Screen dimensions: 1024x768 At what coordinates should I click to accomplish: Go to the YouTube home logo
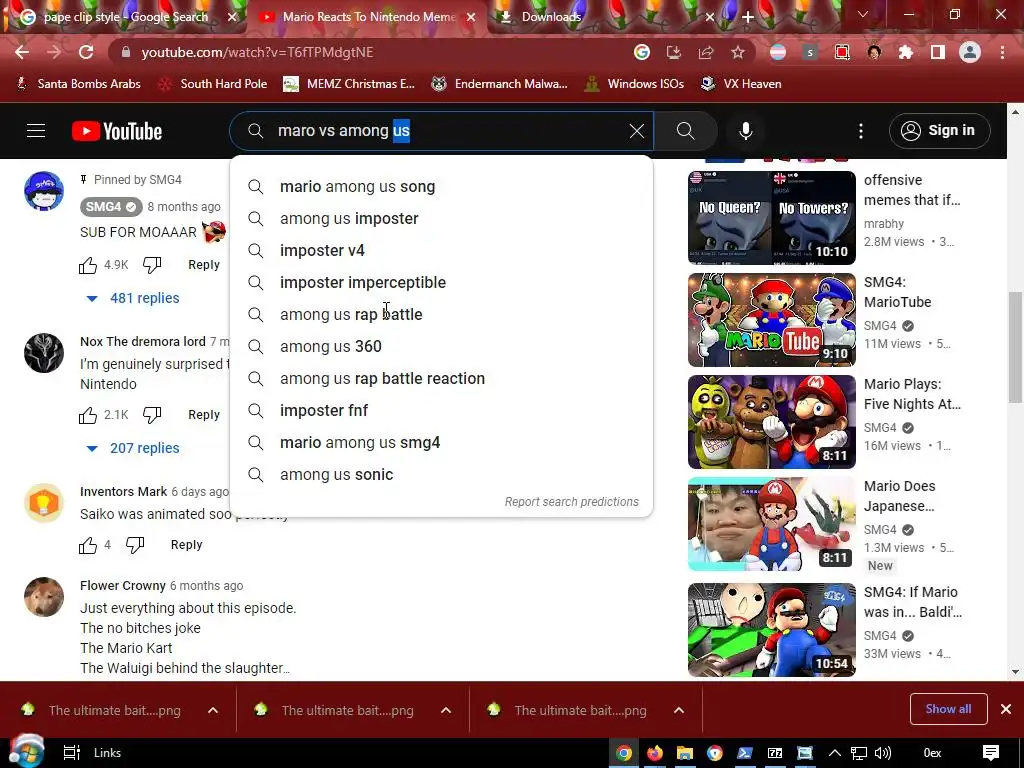click(117, 131)
